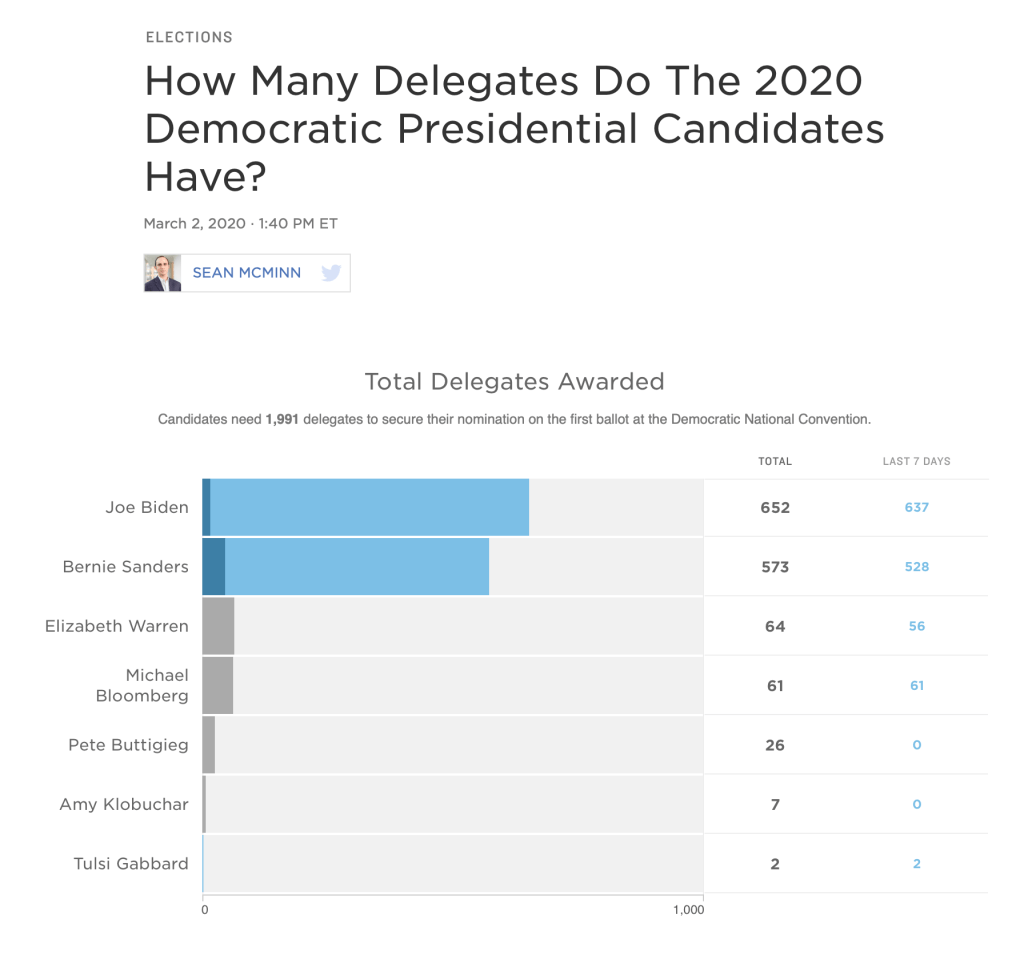The width and height of the screenshot is (1024, 955).
Task: Click Bernie Sanders' dark blue bar segment
Action: point(213,567)
